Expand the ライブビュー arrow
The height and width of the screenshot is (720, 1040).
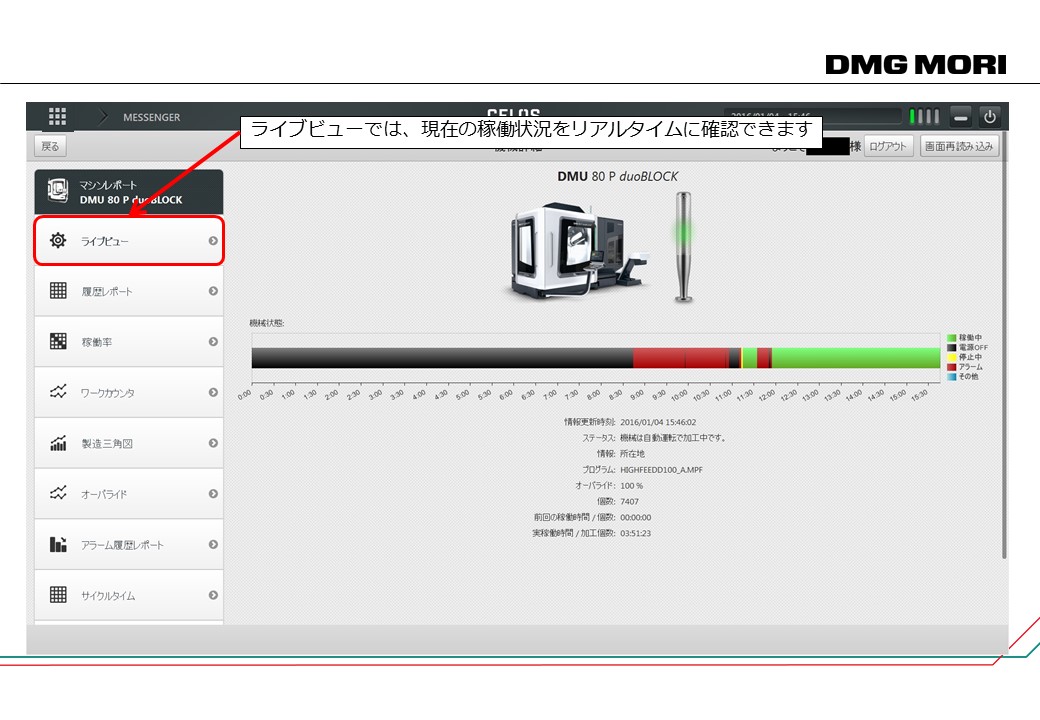(213, 241)
